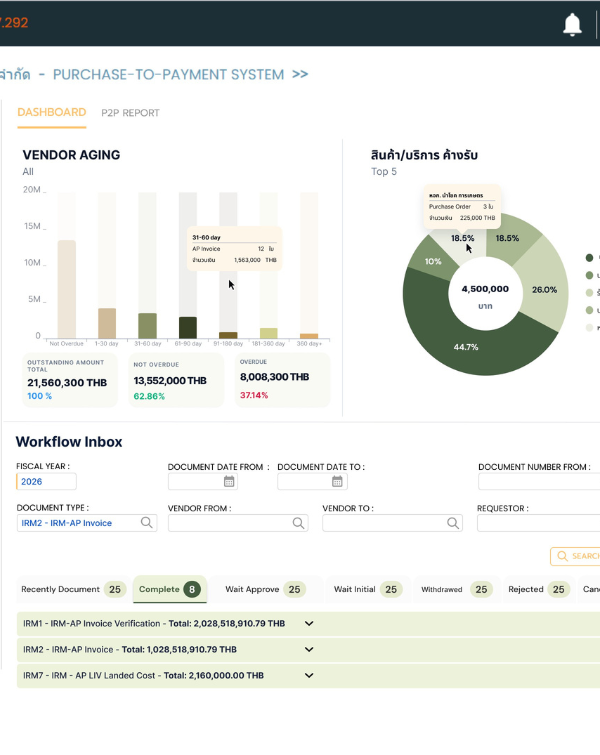
Task: Open the notifications bell
Action: (x=572, y=25)
